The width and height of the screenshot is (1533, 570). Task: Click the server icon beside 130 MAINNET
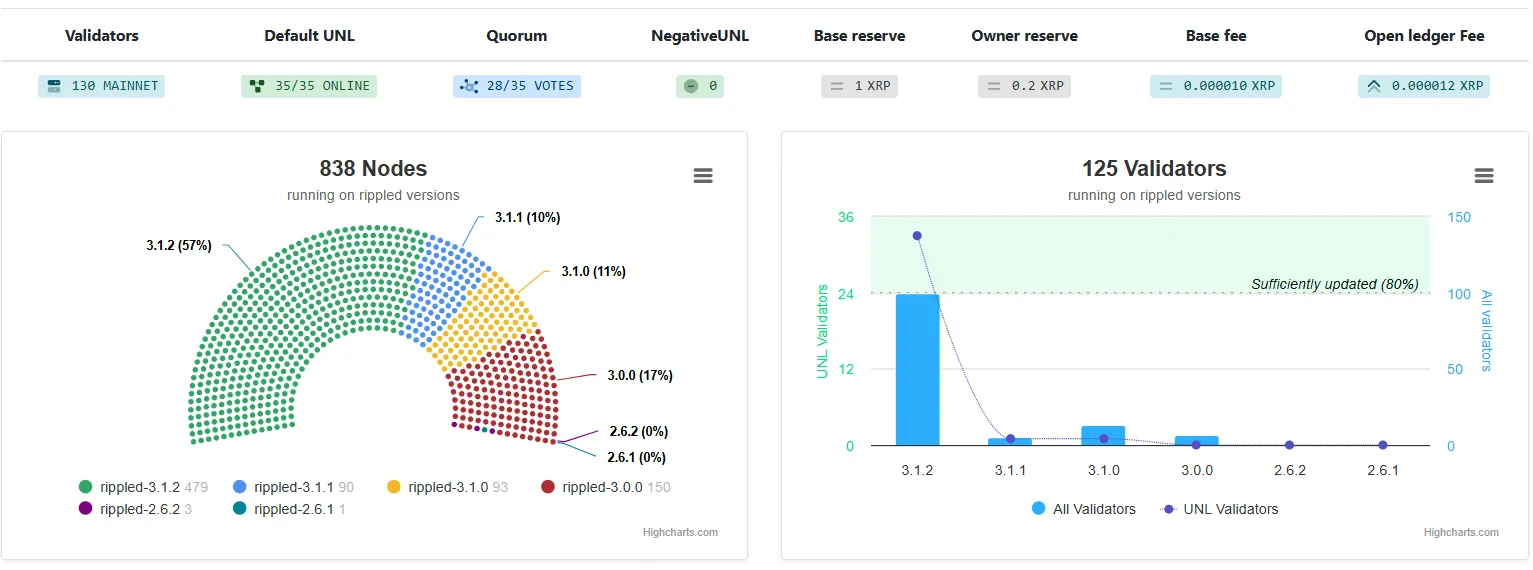pos(54,86)
